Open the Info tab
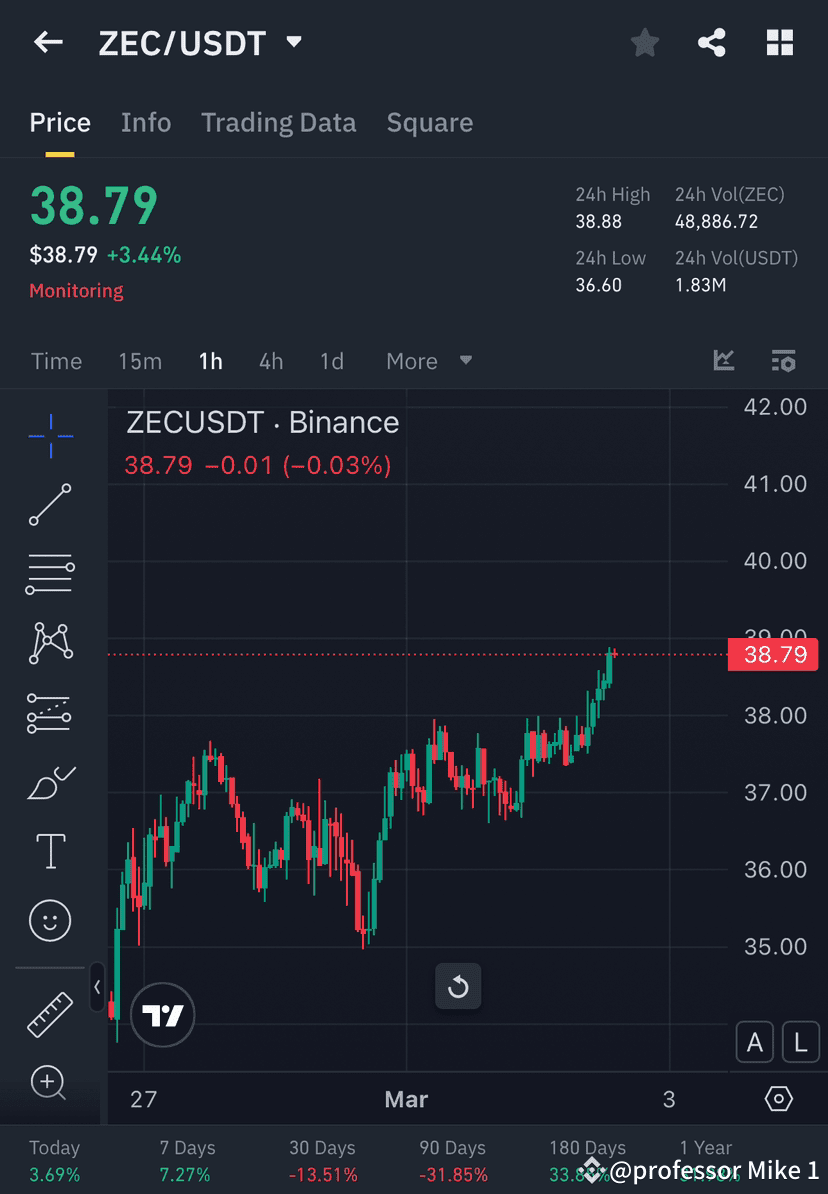This screenshot has height=1194, width=828. (x=145, y=122)
